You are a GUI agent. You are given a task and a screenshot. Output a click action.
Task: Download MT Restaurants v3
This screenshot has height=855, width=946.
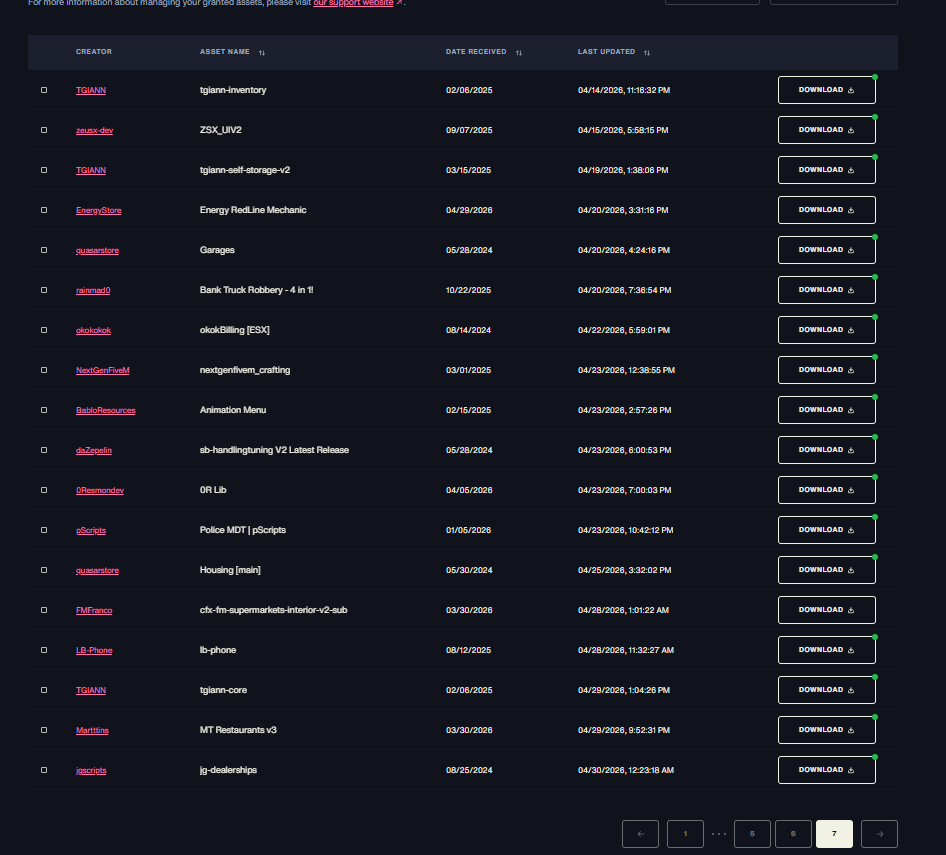827,730
